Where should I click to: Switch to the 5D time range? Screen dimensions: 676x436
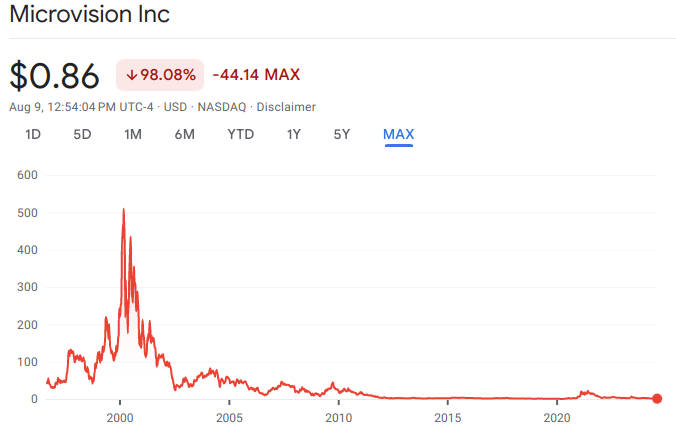tap(82, 134)
